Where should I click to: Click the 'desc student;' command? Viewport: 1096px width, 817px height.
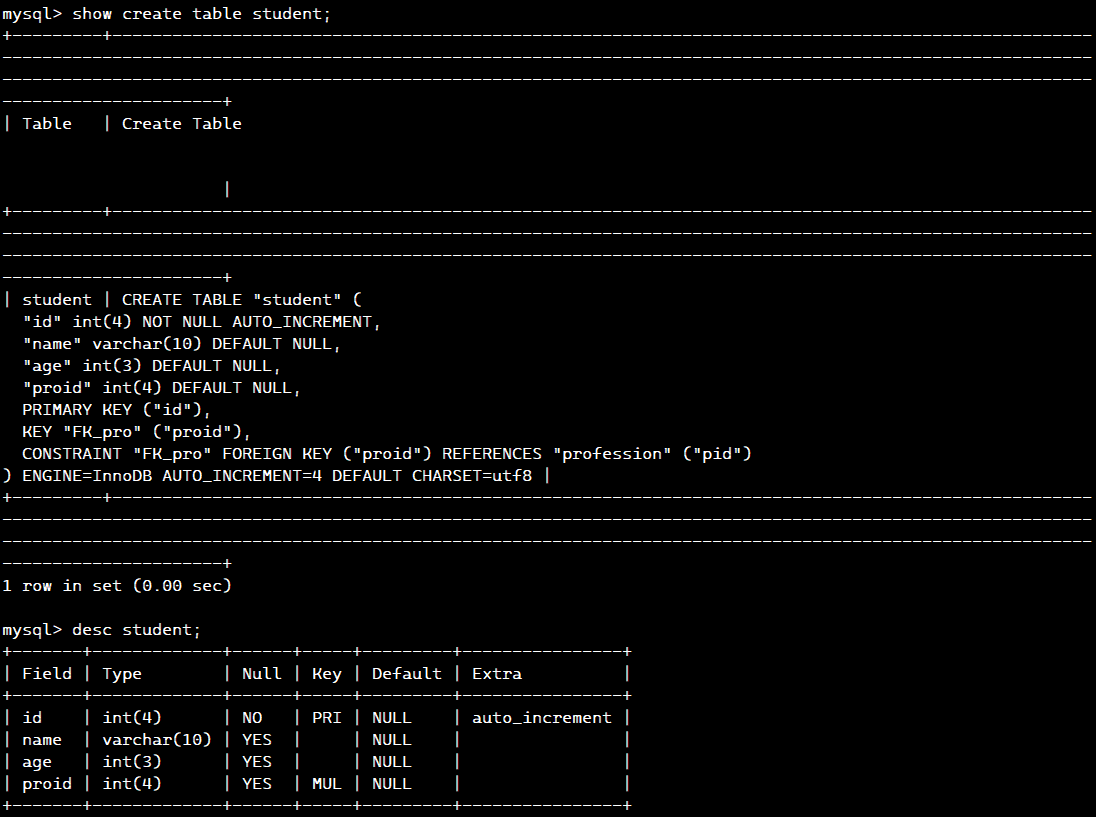coord(136,630)
